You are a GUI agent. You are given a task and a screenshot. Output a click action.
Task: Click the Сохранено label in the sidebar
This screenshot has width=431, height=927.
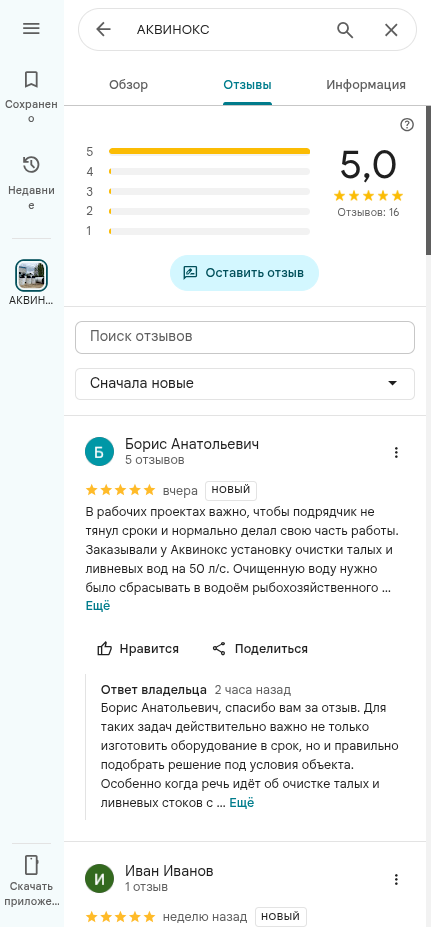pos(31,111)
